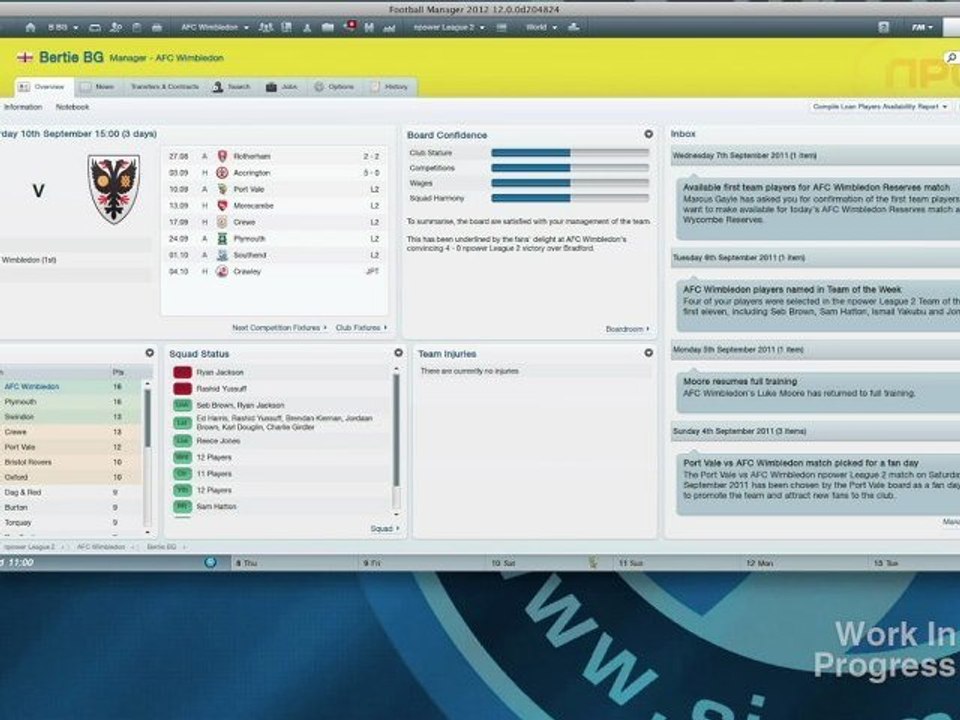Image resolution: width=960 pixels, height=720 pixels.
Task: Click the Squad Harmony confidence bar
Action: tap(570, 198)
